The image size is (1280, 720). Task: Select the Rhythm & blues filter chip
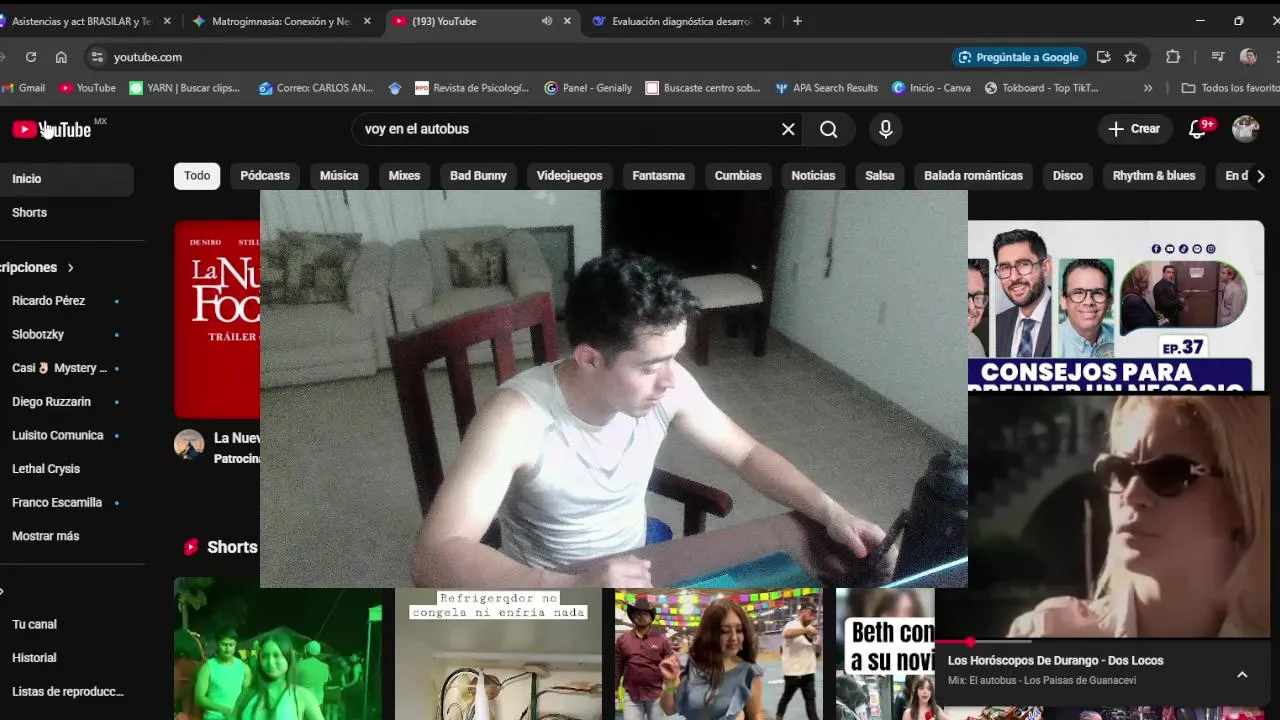[1154, 176]
